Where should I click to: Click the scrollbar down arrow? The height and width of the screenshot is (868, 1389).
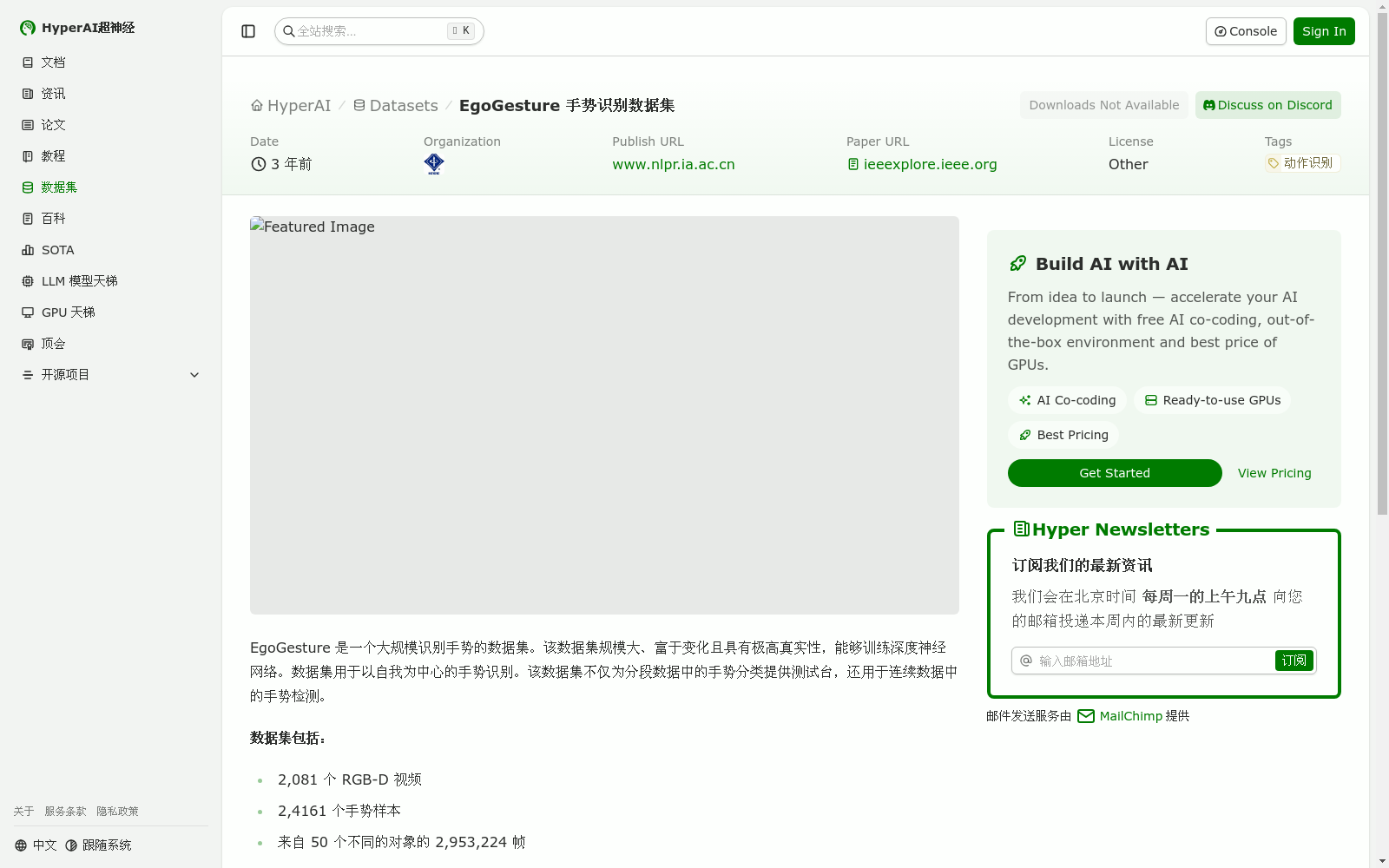click(1382, 861)
